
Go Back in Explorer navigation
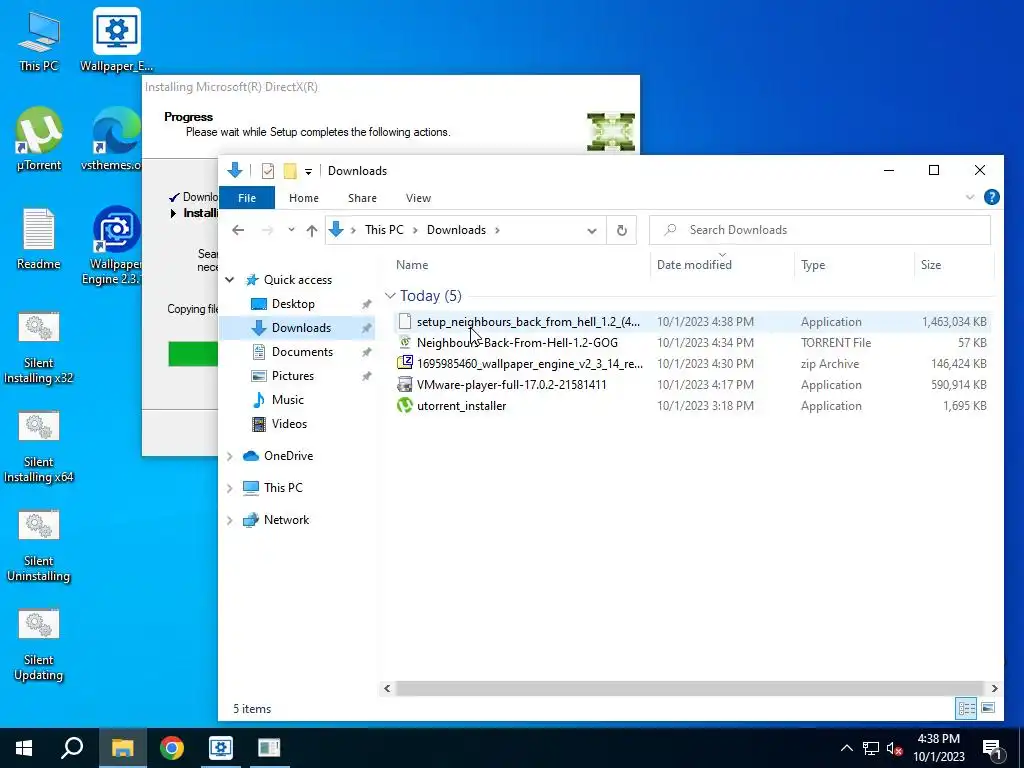pyautogui.click(x=238, y=230)
